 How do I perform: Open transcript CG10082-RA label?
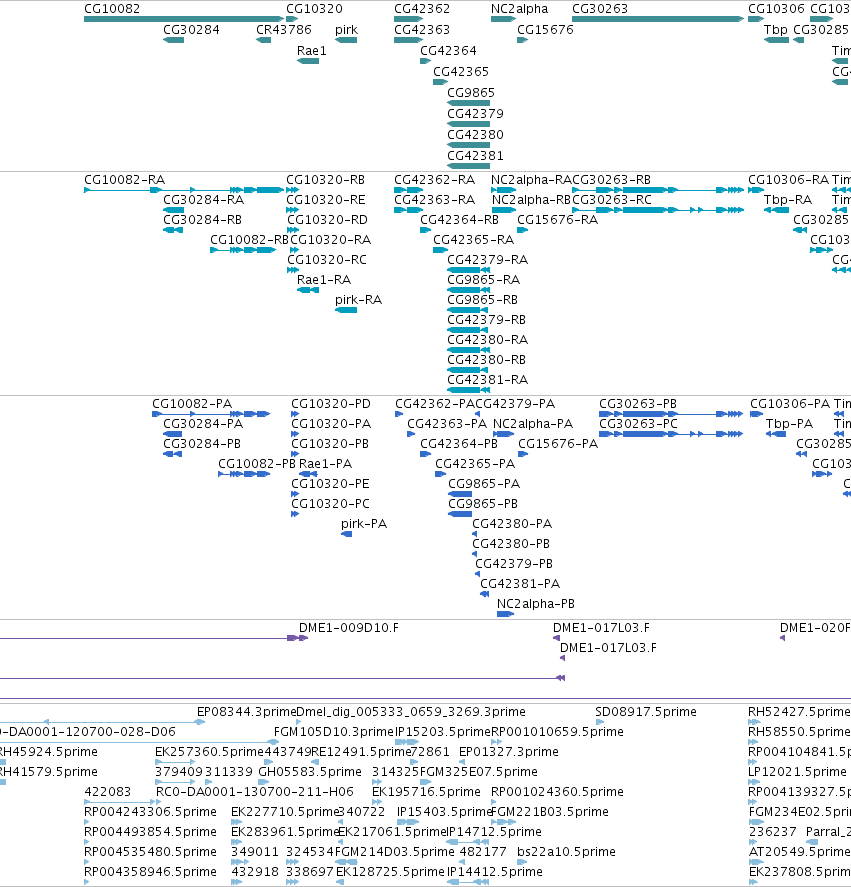click(x=124, y=180)
